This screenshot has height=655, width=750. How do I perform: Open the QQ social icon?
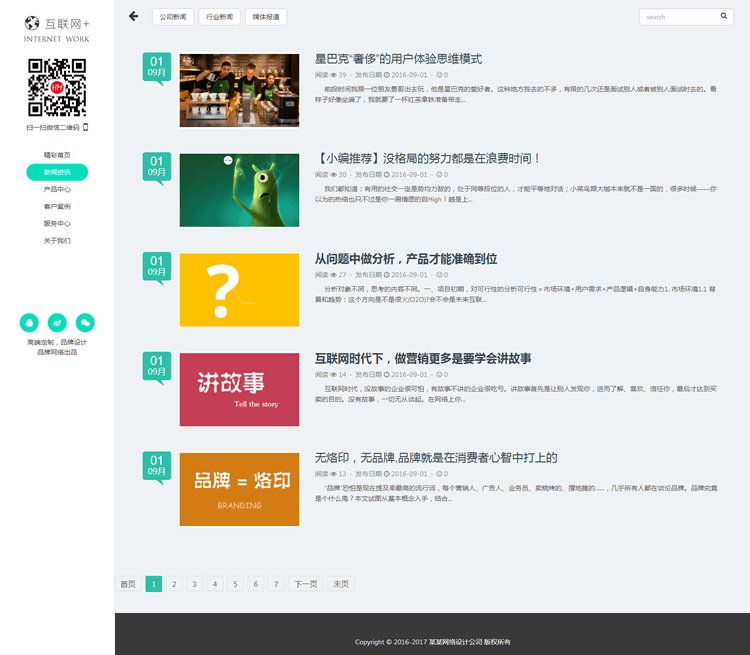click(x=29, y=323)
